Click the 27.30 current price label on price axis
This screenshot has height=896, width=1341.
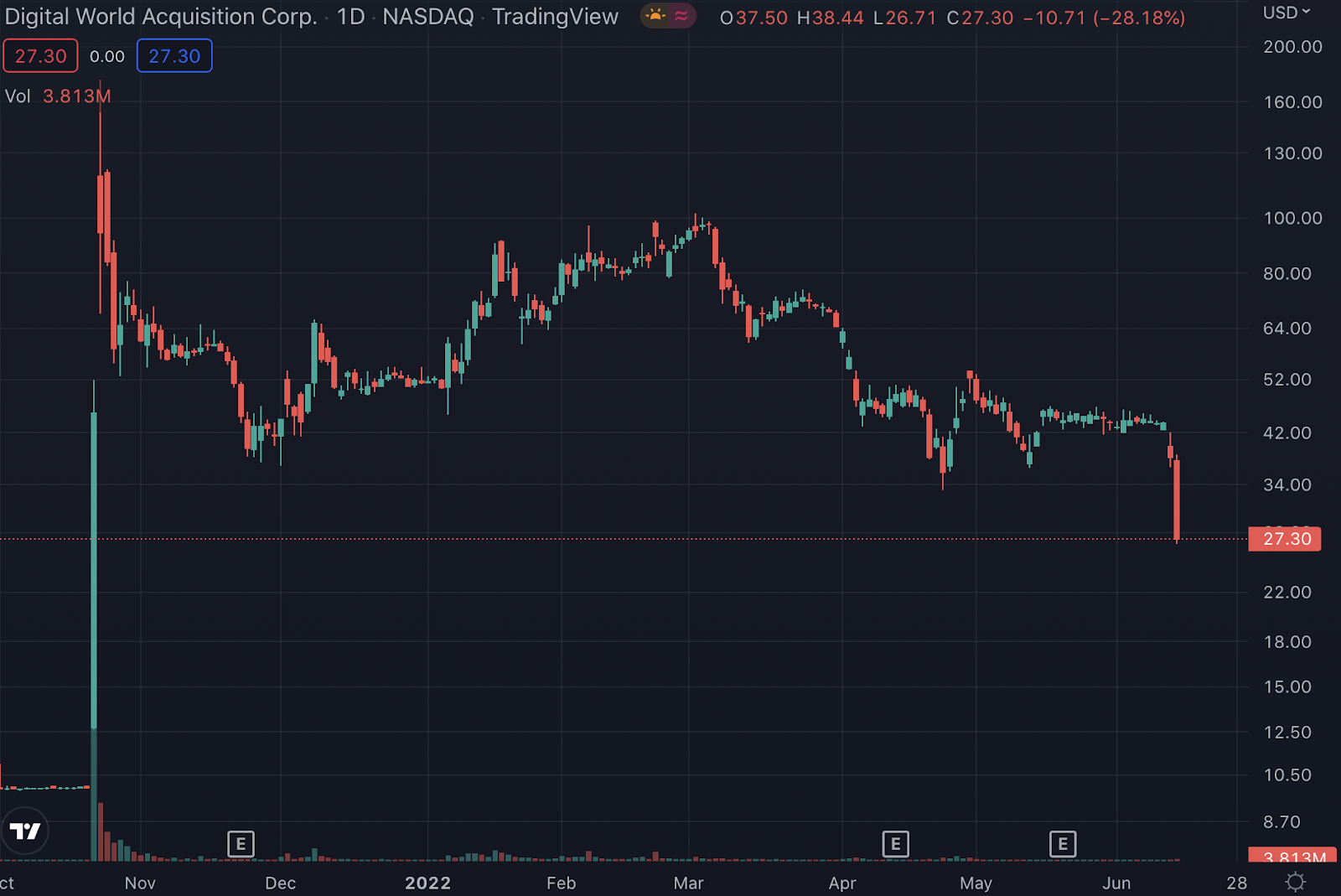(x=1284, y=539)
